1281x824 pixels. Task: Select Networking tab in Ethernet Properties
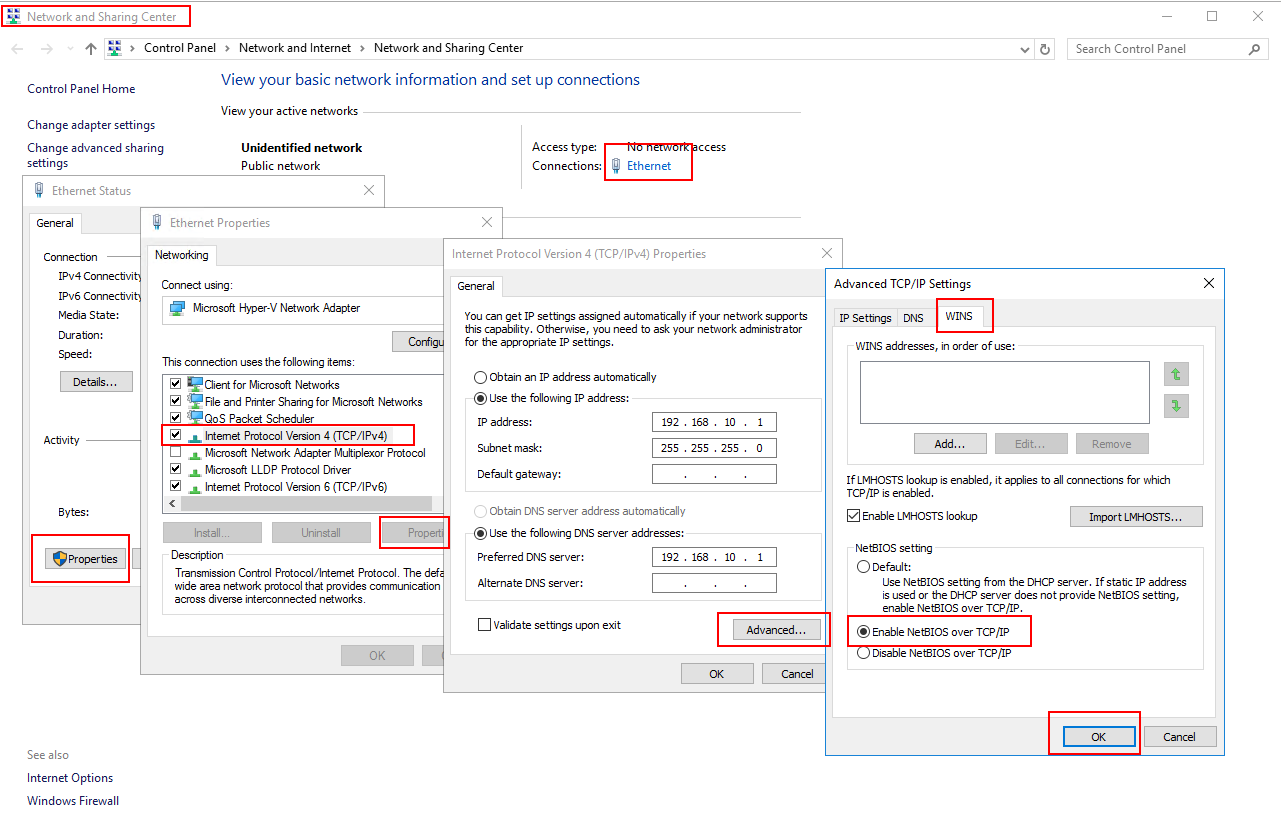point(182,255)
